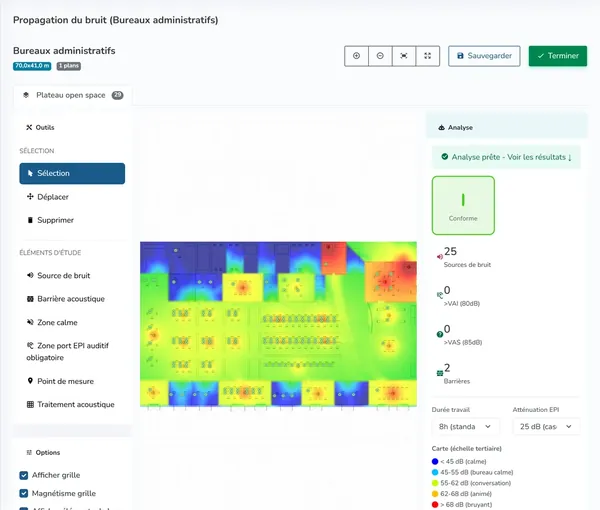Image resolution: width=600 pixels, height=510 pixels.
Task: Click the Bureaux administratifs heading
Action: pos(64,51)
